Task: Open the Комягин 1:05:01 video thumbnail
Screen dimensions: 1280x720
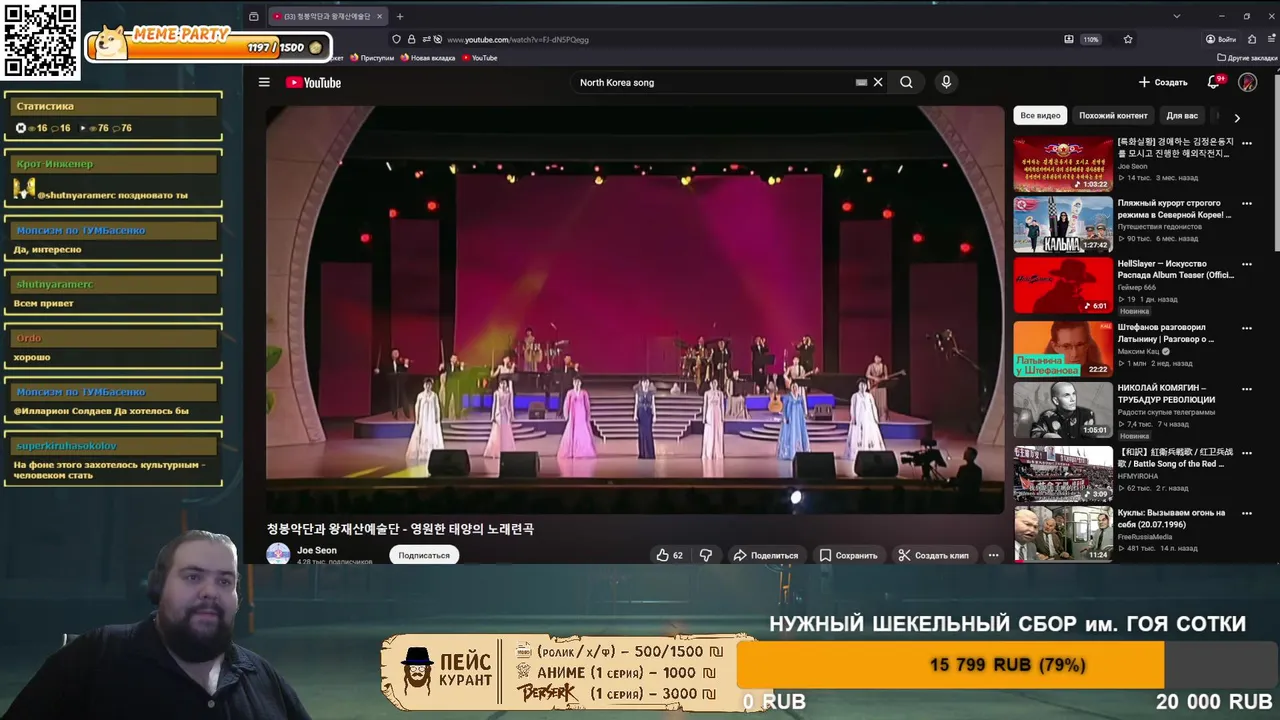Action: [x=1063, y=410]
